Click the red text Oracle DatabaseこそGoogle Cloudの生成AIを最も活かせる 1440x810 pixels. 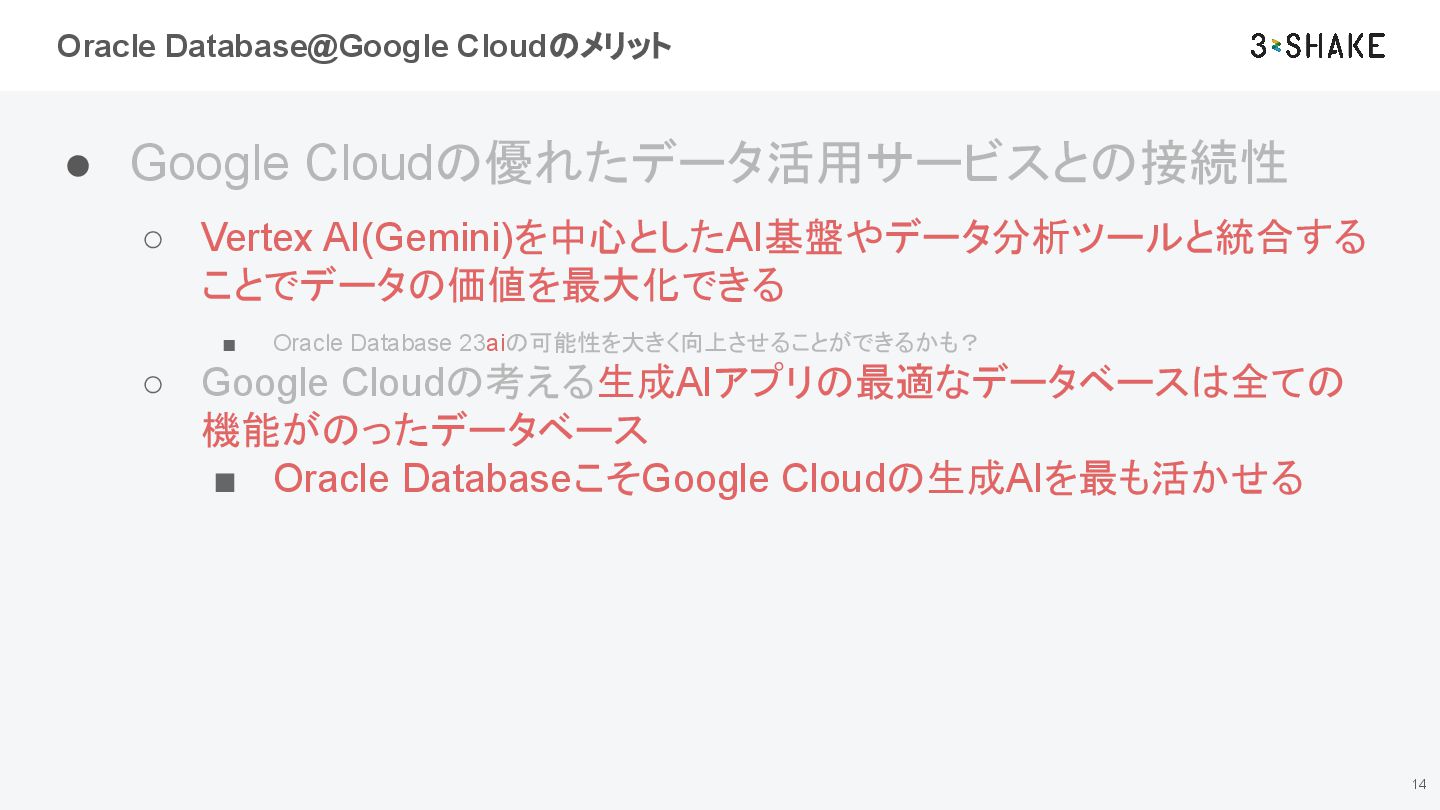[788, 479]
